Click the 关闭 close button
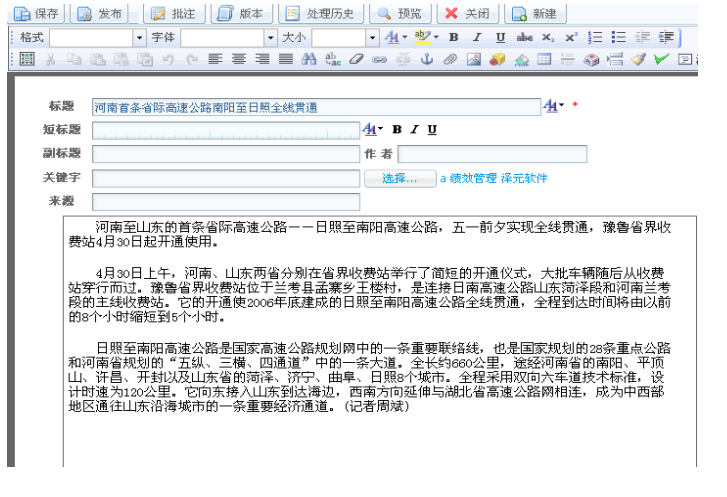727x497 pixels. [x=468, y=14]
